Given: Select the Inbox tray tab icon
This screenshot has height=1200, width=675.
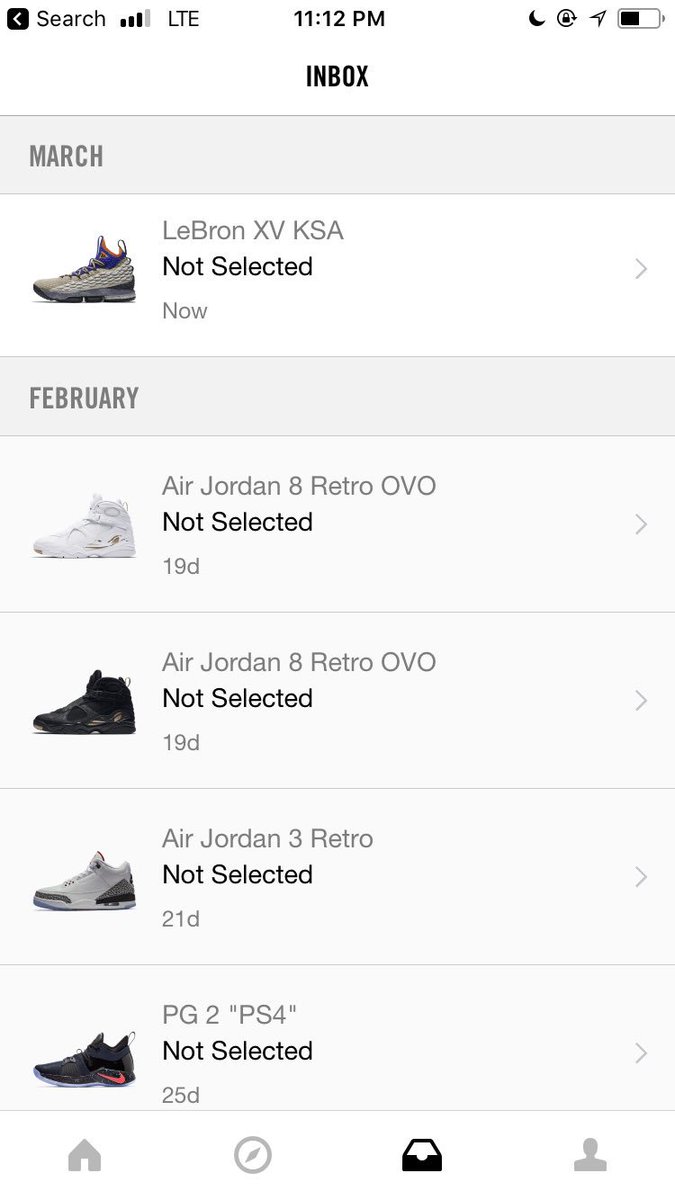Looking at the screenshot, I should point(421,1156).
